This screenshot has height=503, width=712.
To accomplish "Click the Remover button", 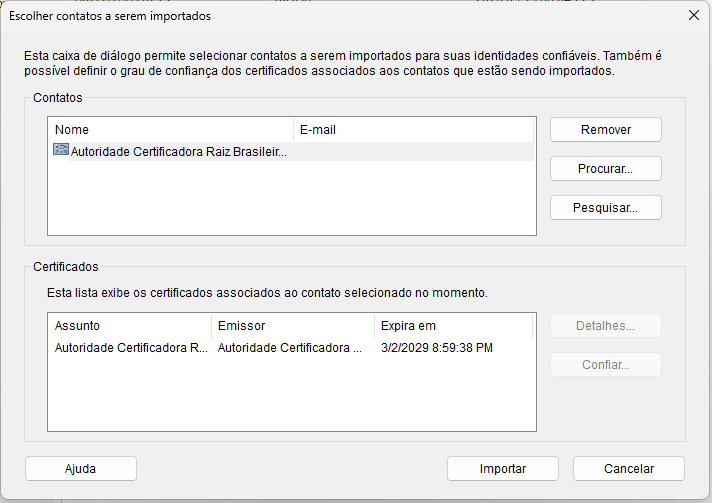I will point(606,130).
